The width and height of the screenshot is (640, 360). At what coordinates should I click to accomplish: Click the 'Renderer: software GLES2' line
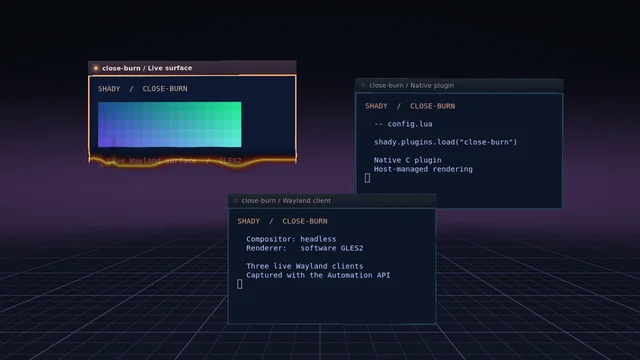[304, 248]
